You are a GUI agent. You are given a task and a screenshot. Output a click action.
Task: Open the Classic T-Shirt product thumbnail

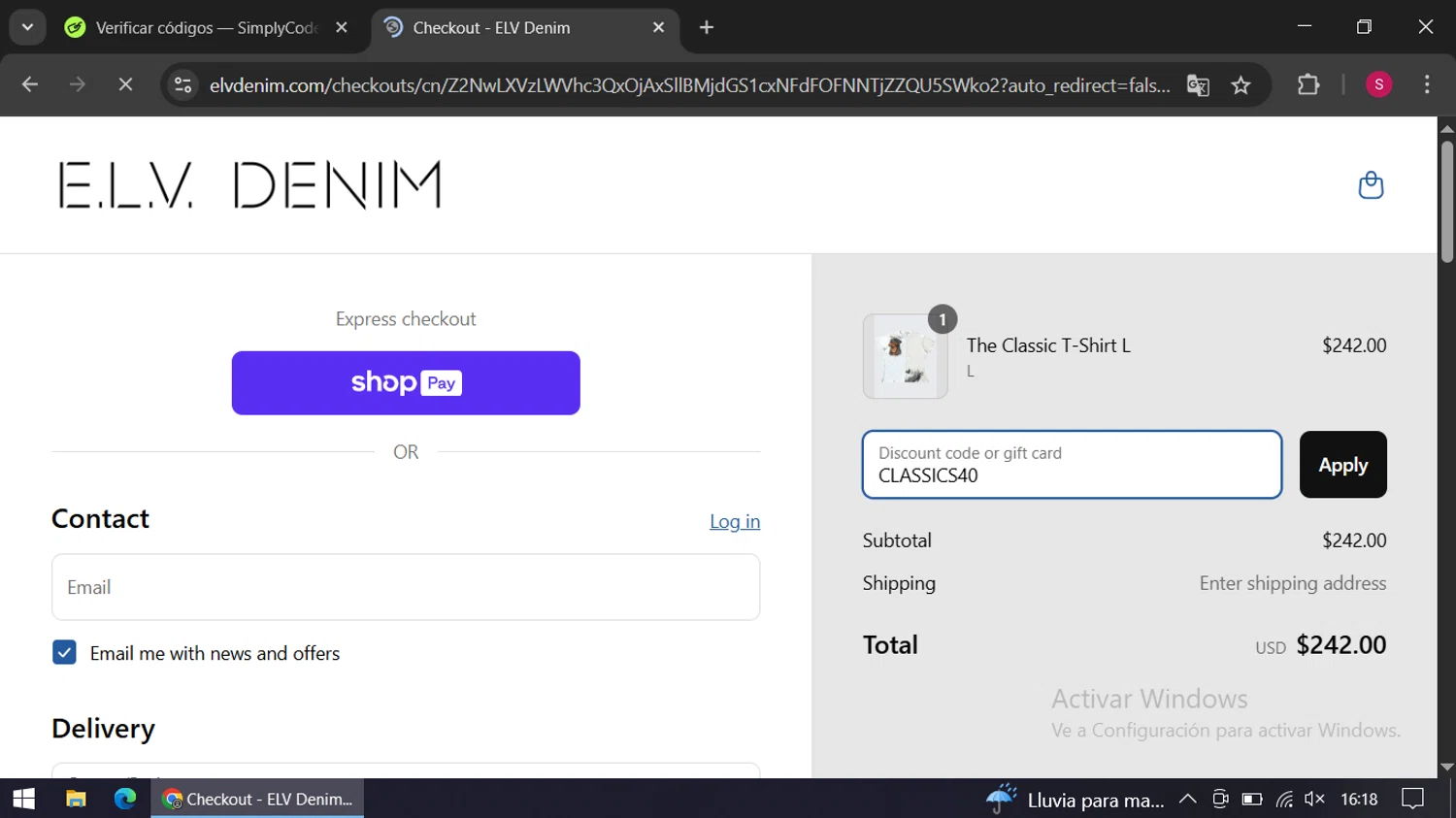click(905, 356)
